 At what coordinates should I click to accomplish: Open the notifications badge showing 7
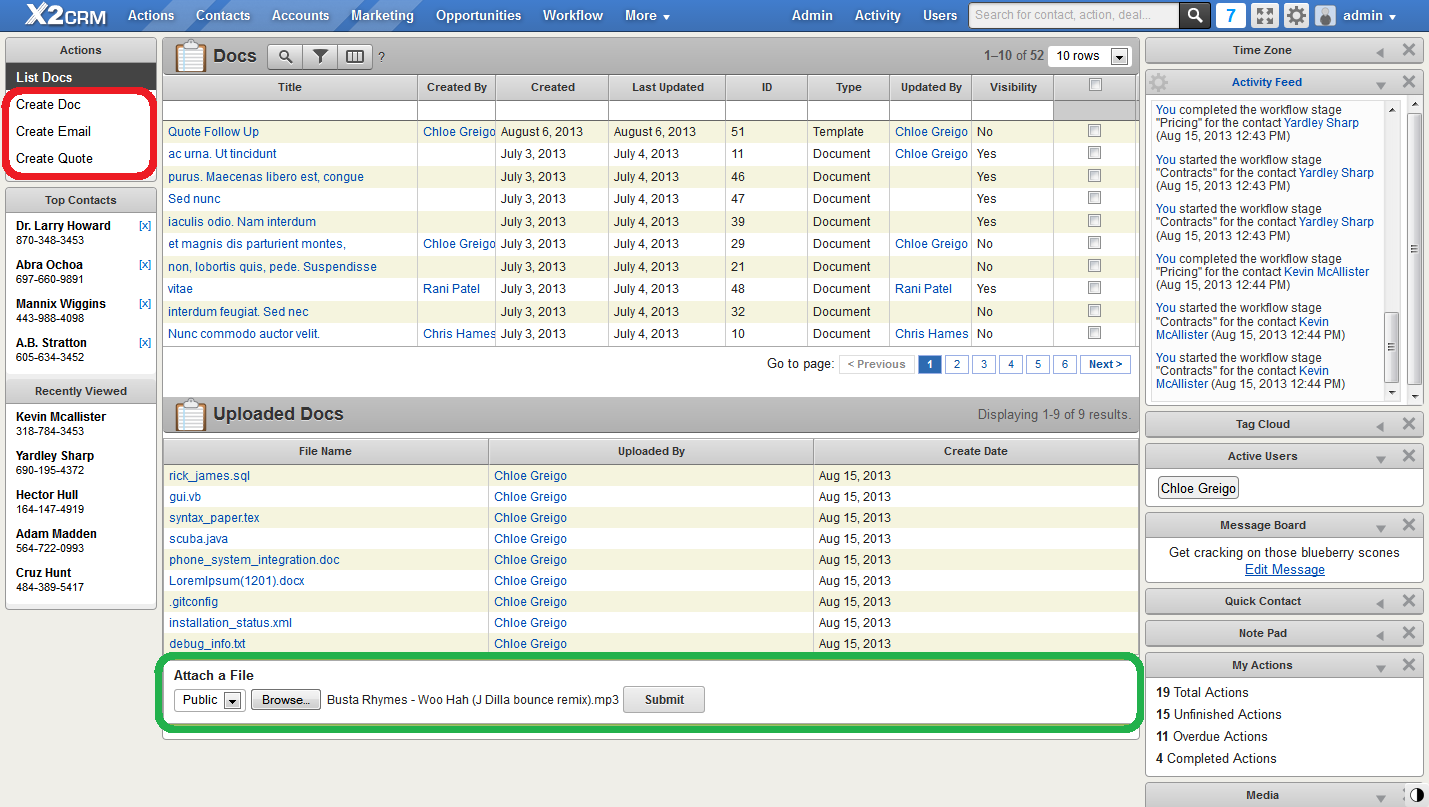(1230, 15)
